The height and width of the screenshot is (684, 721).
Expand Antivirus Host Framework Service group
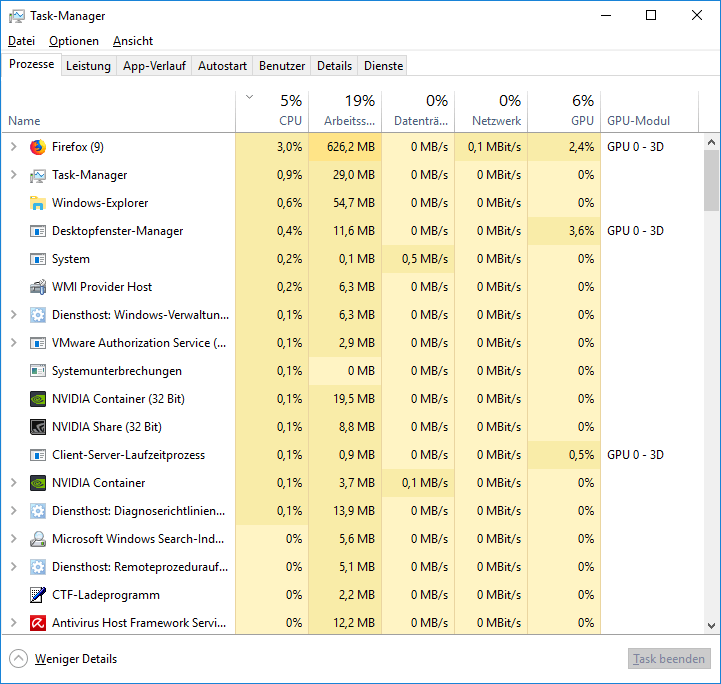coord(14,623)
